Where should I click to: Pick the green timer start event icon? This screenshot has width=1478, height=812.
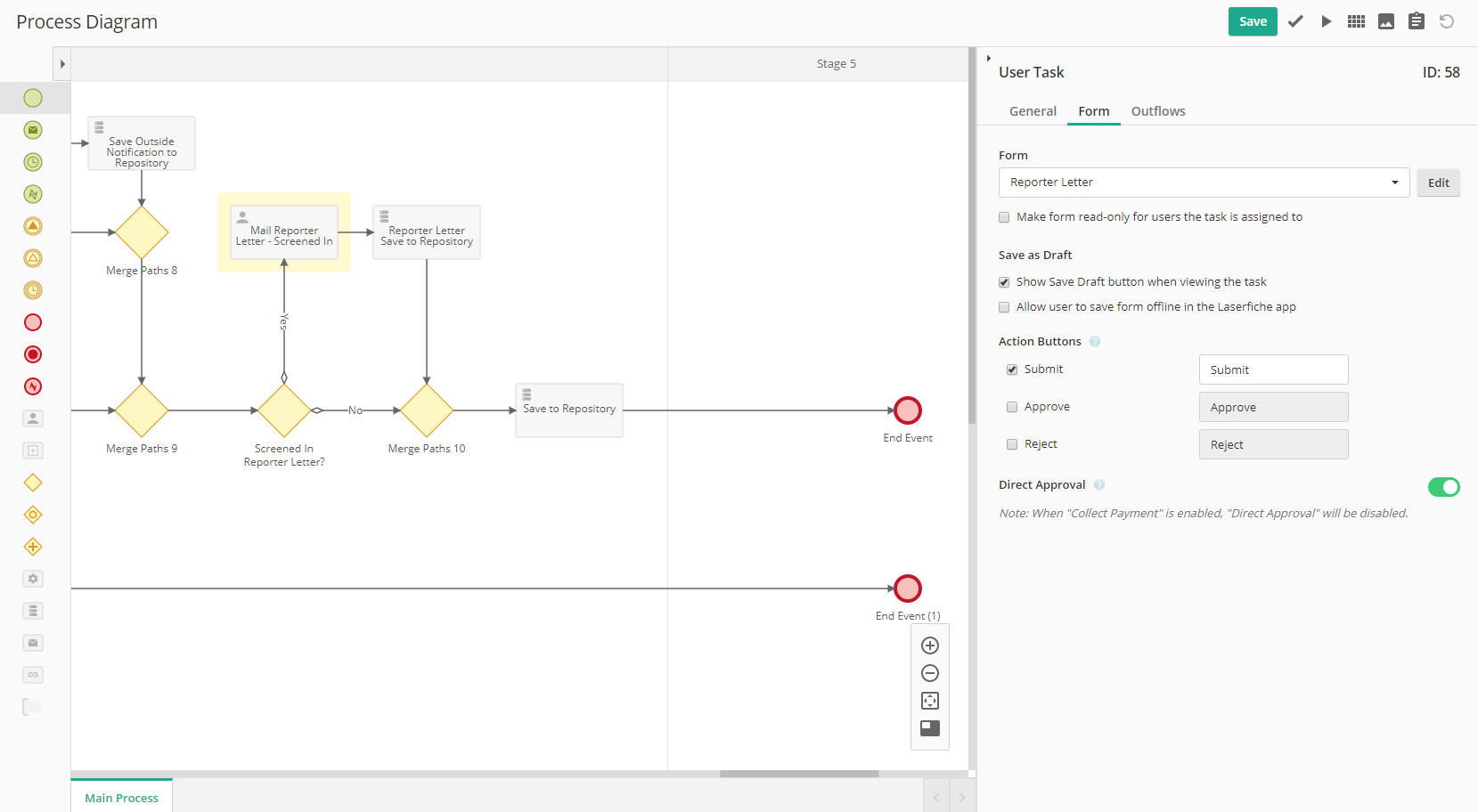[x=33, y=162]
